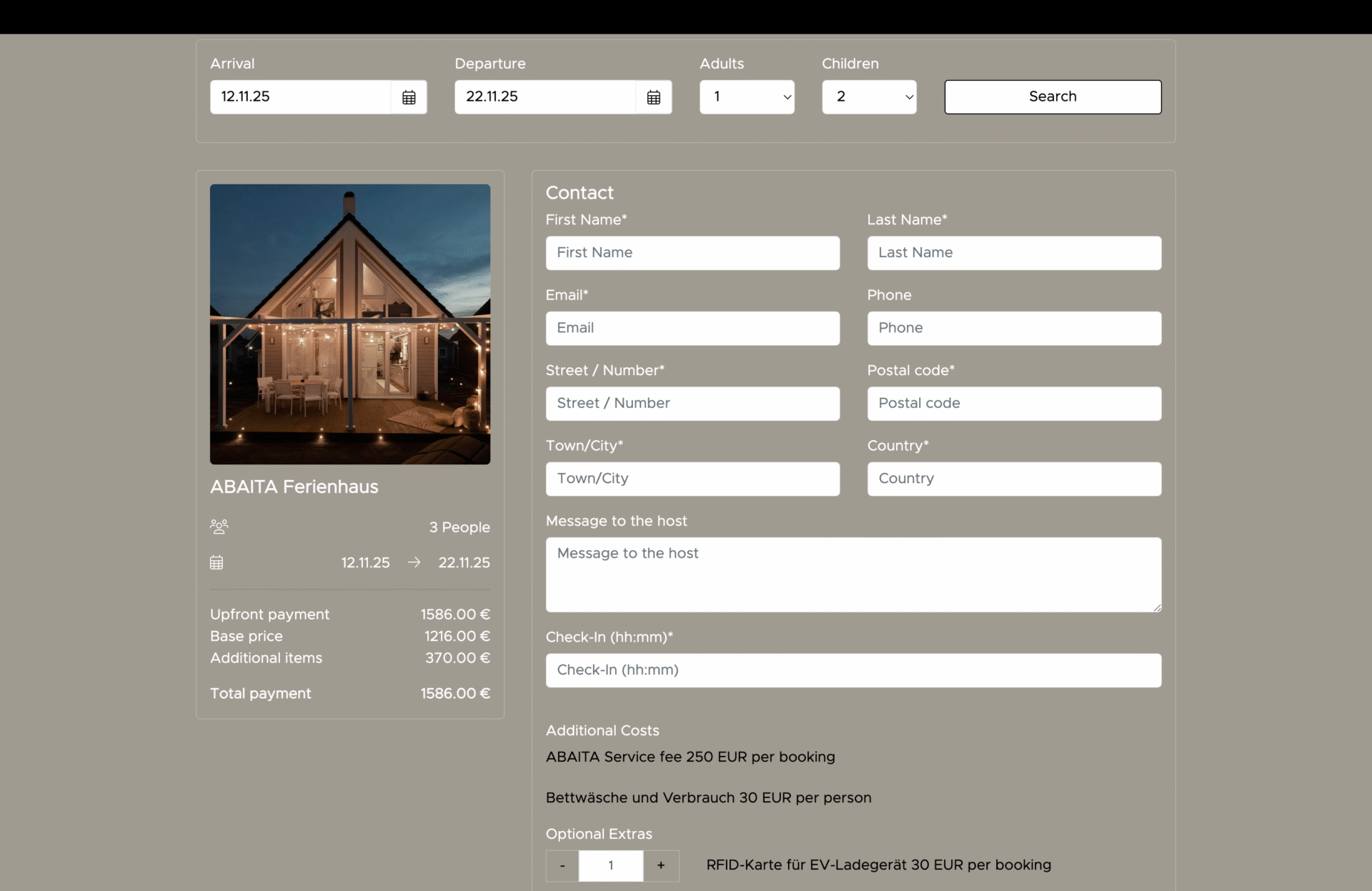Click the RFID-Karte quantity field
The height and width of the screenshot is (891, 1372).
point(611,865)
